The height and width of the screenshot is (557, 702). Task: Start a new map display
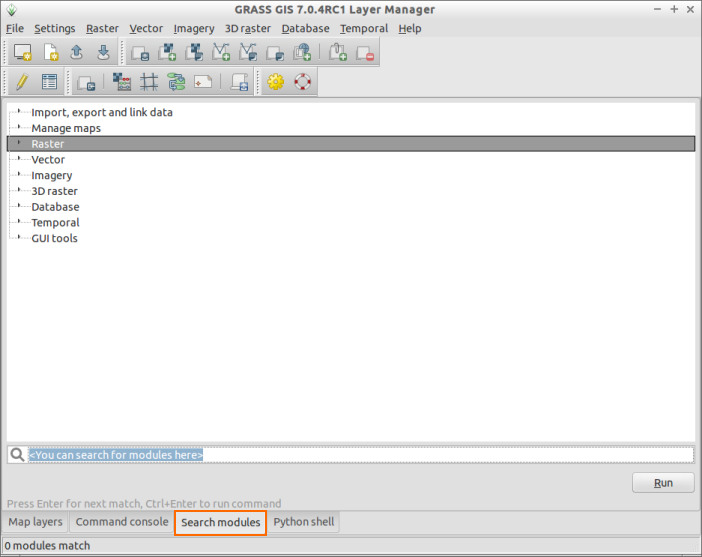point(22,52)
